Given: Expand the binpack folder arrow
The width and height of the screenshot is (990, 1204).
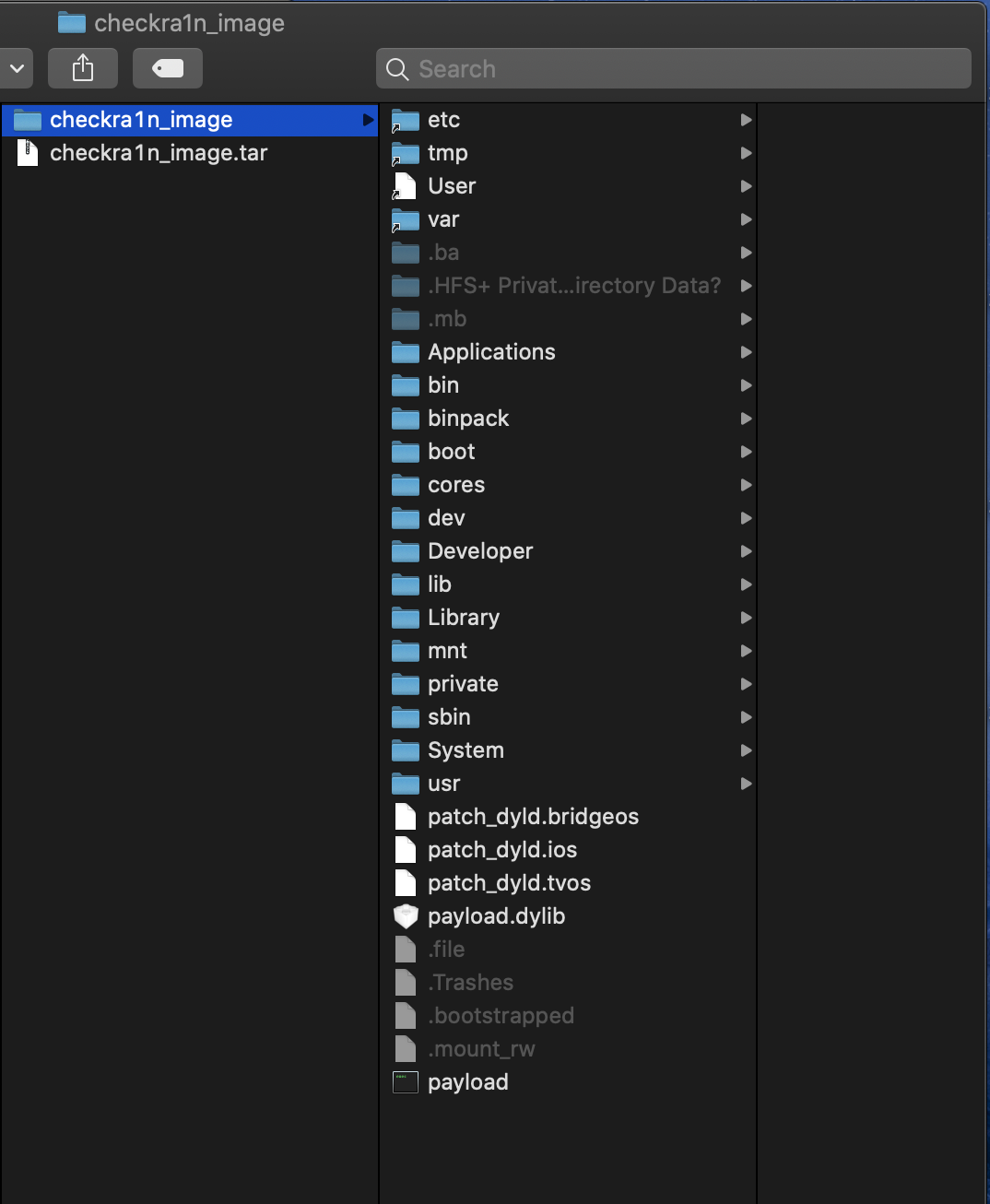Looking at the screenshot, I should coord(746,419).
